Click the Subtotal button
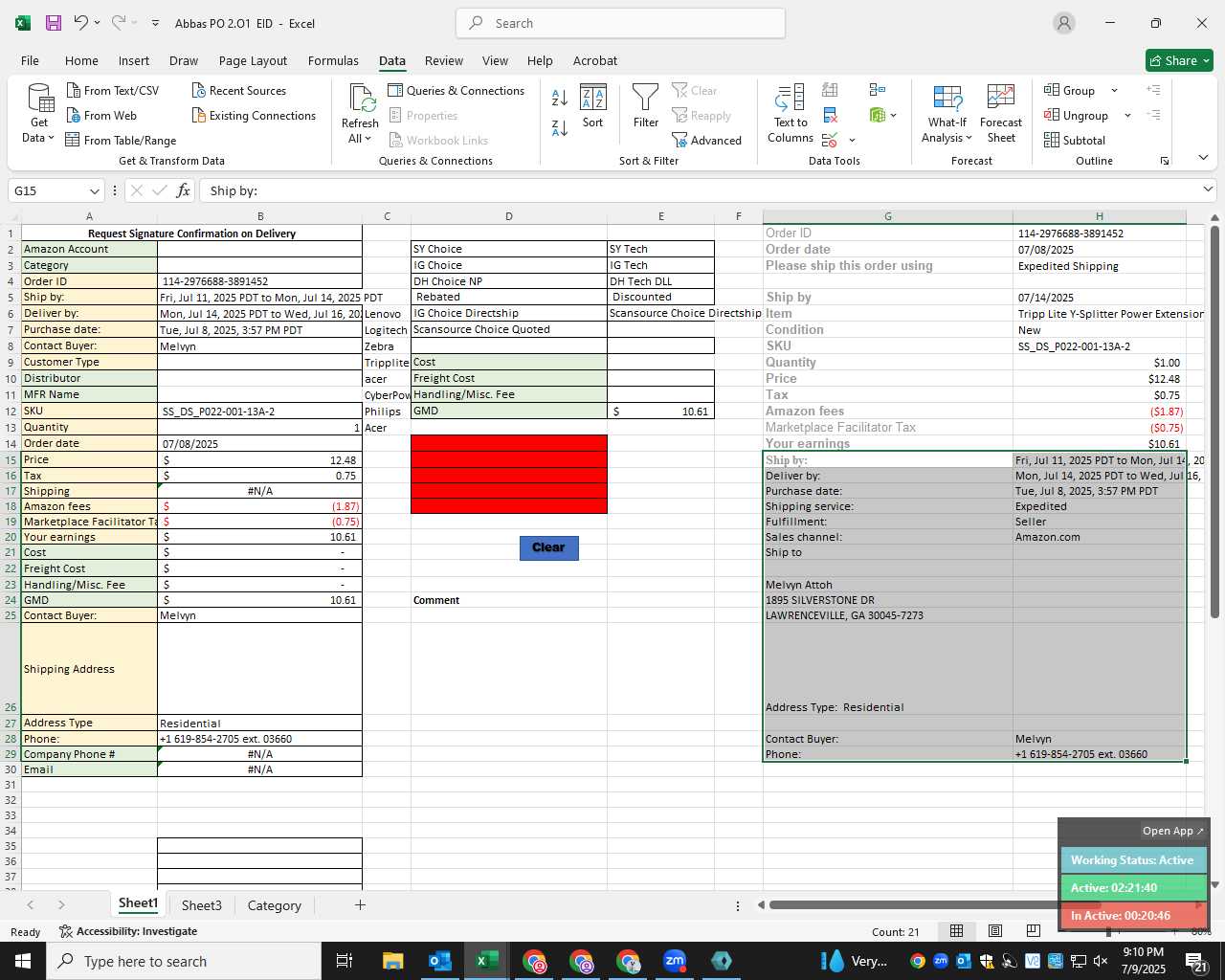Screen dimensions: 1225x980 1075,140
